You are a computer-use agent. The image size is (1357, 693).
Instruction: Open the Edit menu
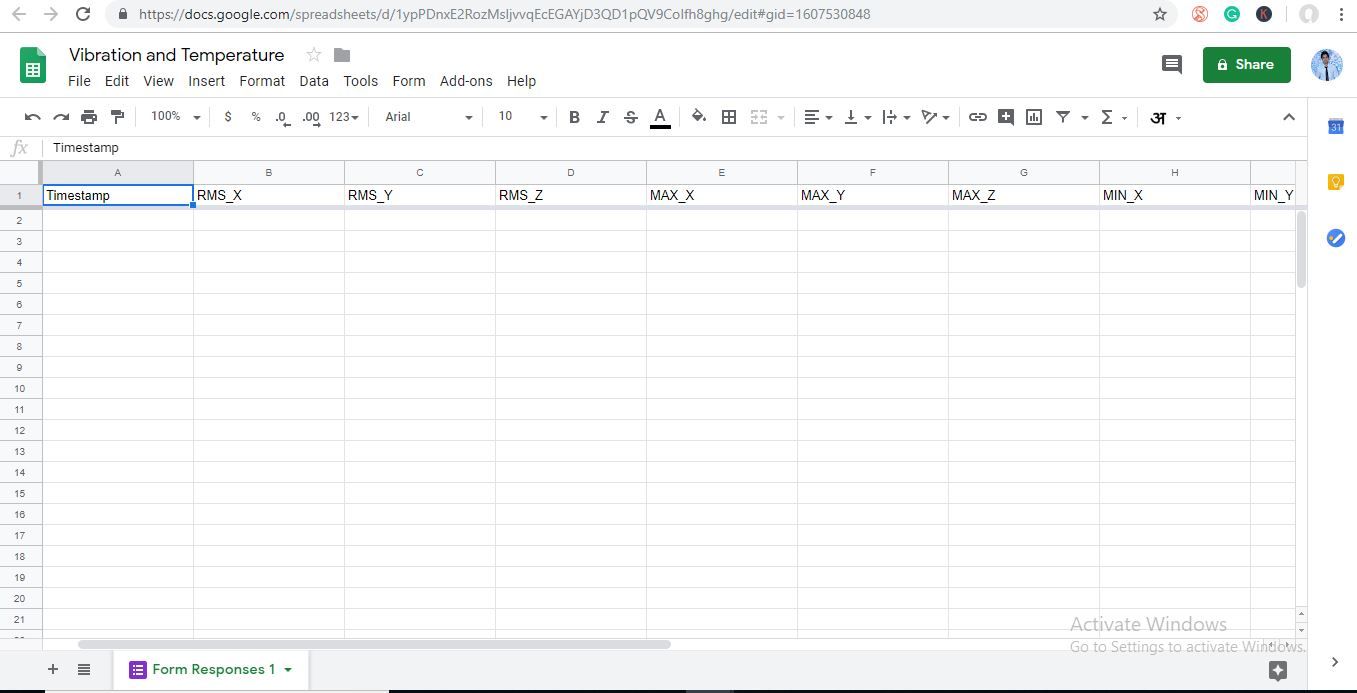pos(117,81)
